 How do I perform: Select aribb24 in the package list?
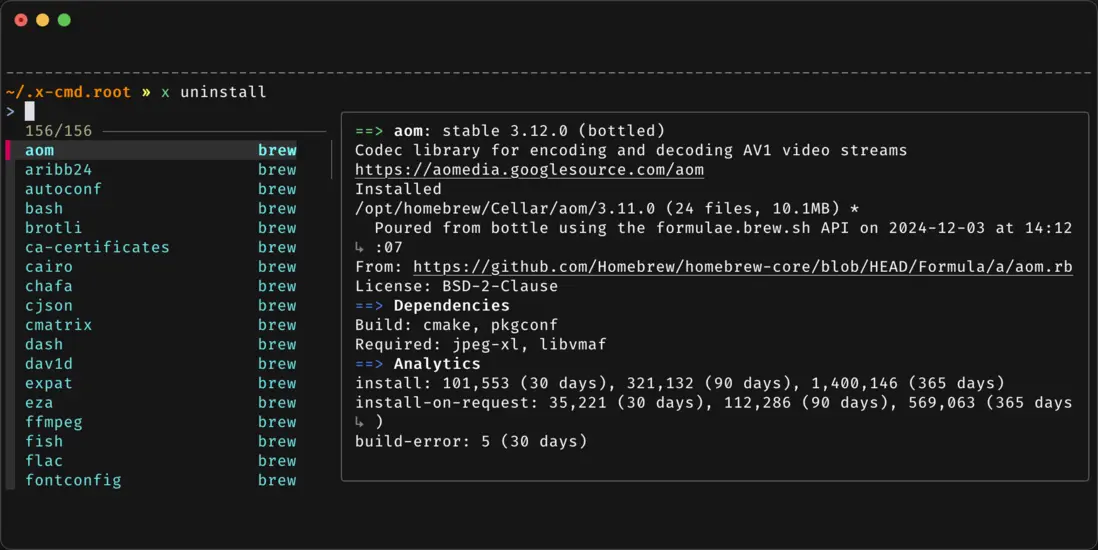(58, 170)
